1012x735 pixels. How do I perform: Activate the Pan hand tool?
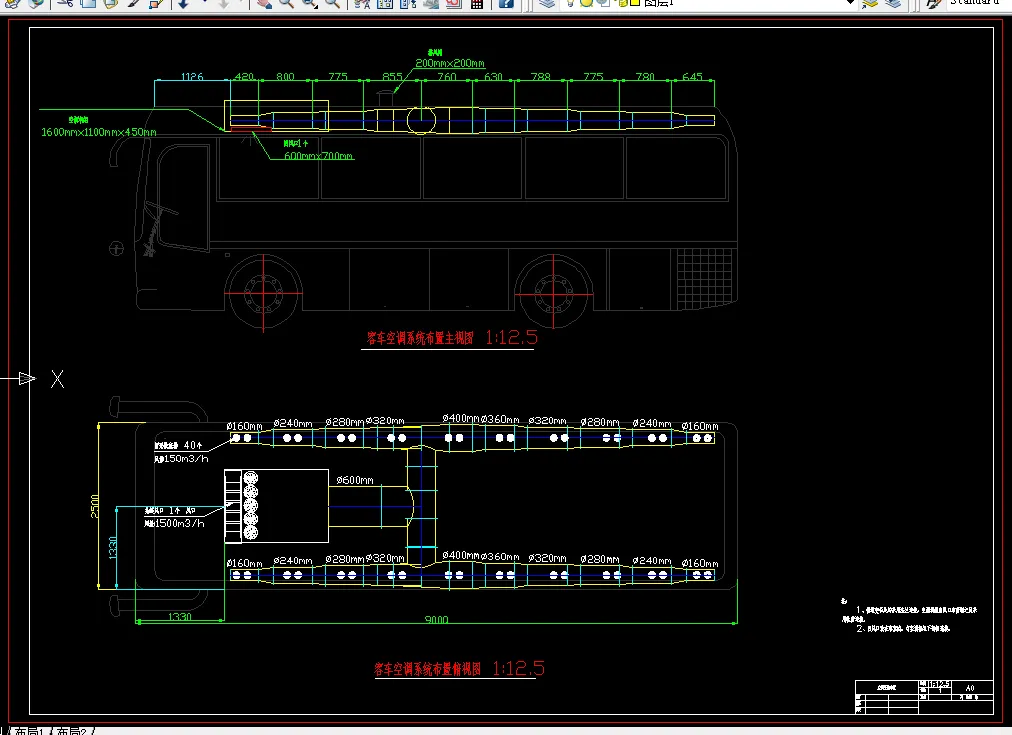[264, 3]
